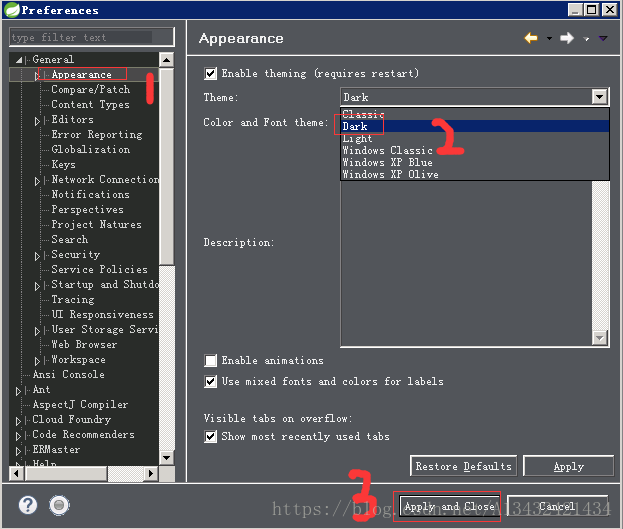Click Restore Defaults button
This screenshot has height=529, width=623.
pyautogui.click(x=463, y=466)
